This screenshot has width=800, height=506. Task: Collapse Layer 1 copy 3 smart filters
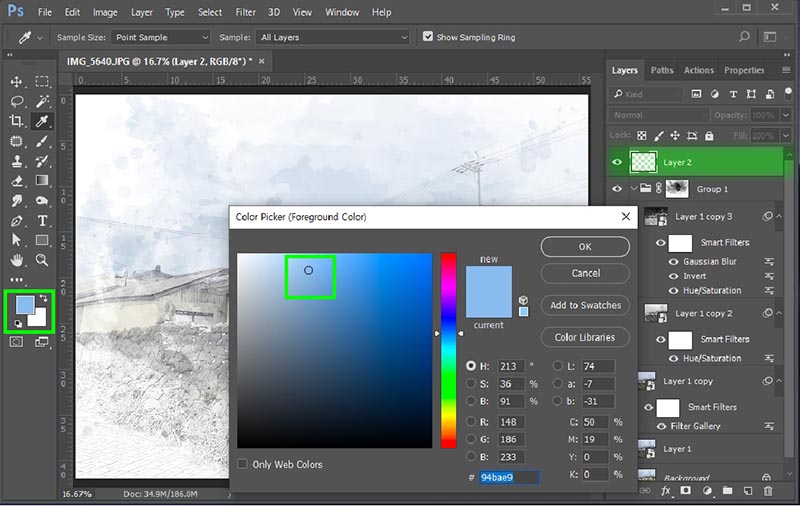[779, 216]
